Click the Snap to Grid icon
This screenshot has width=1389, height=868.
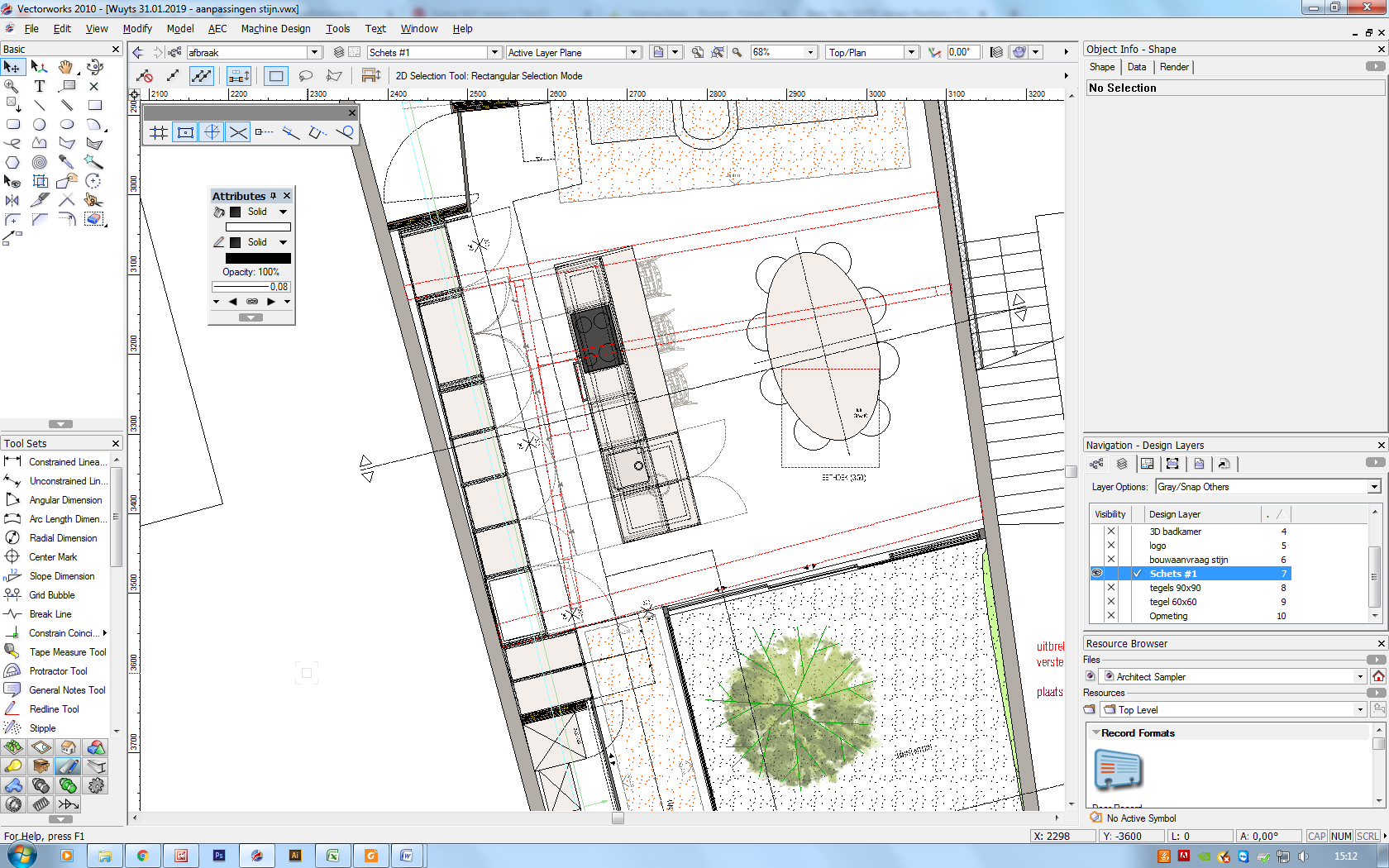point(159,132)
